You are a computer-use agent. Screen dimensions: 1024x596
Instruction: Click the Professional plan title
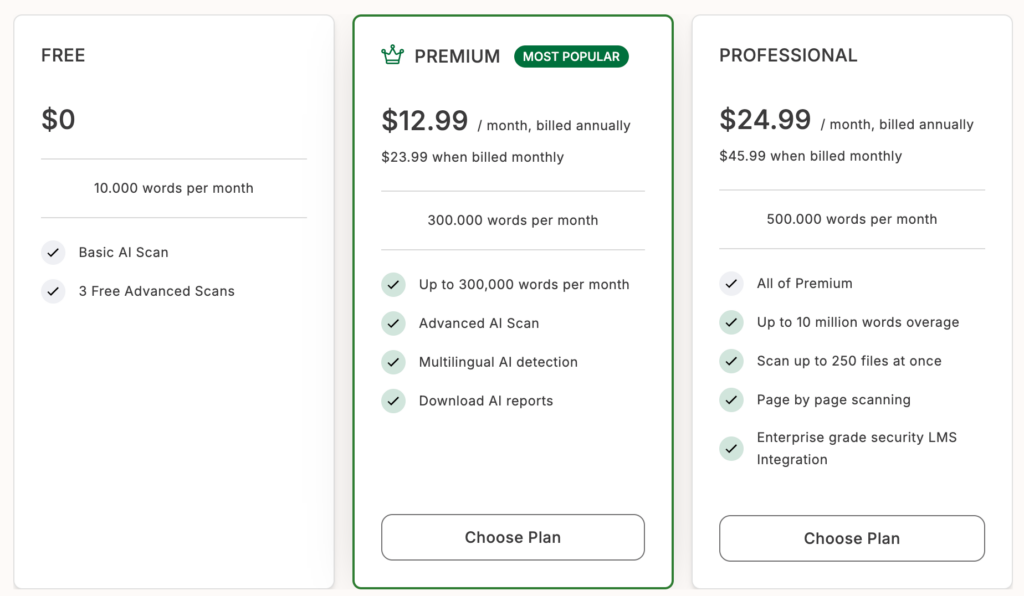(788, 56)
